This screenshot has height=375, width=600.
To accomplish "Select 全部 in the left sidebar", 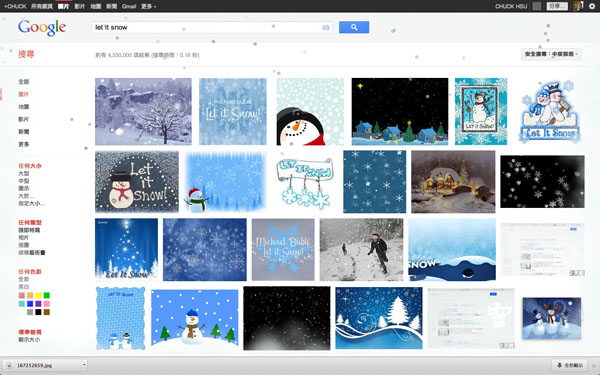I will [24, 82].
